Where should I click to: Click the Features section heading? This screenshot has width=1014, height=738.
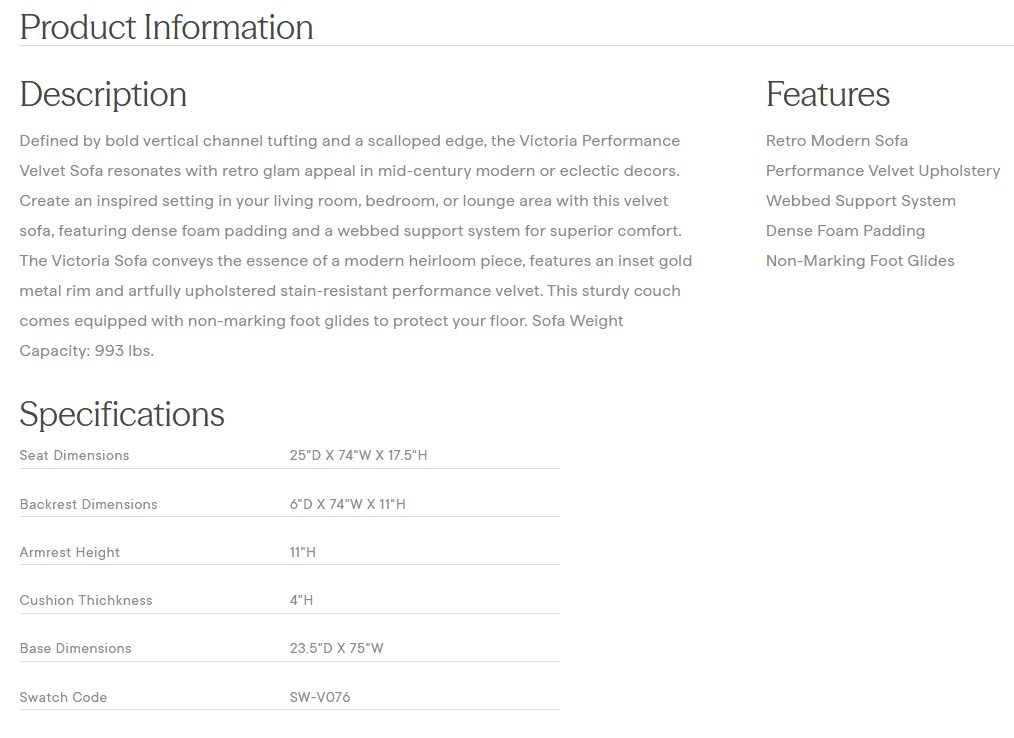(x=827, y=94)
